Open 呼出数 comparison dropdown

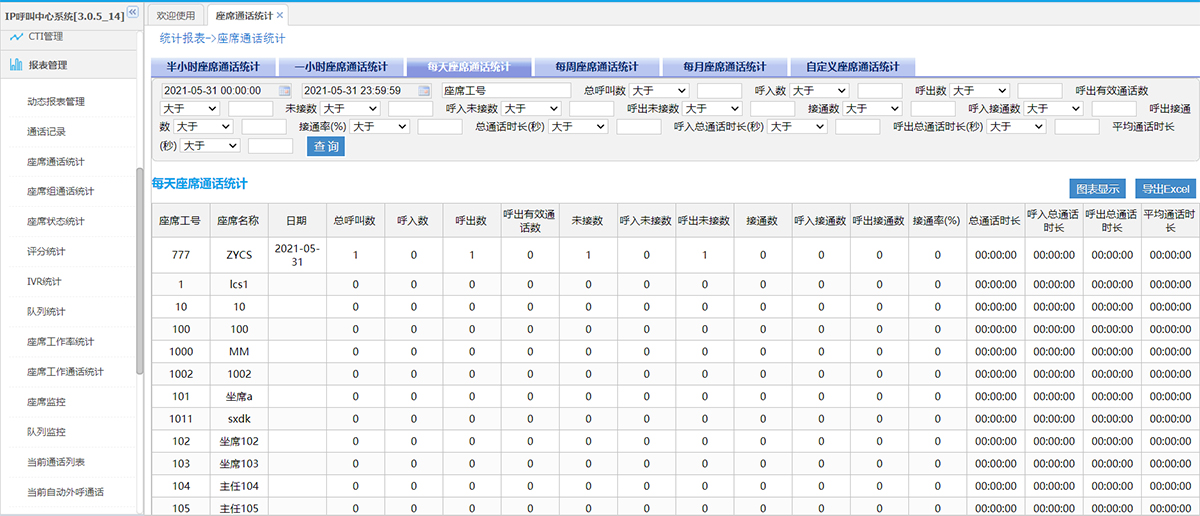pos(979,90)
